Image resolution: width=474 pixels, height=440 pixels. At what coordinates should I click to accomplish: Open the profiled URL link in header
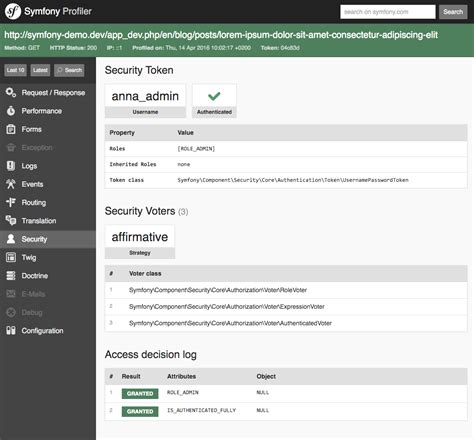click(221, 35)
